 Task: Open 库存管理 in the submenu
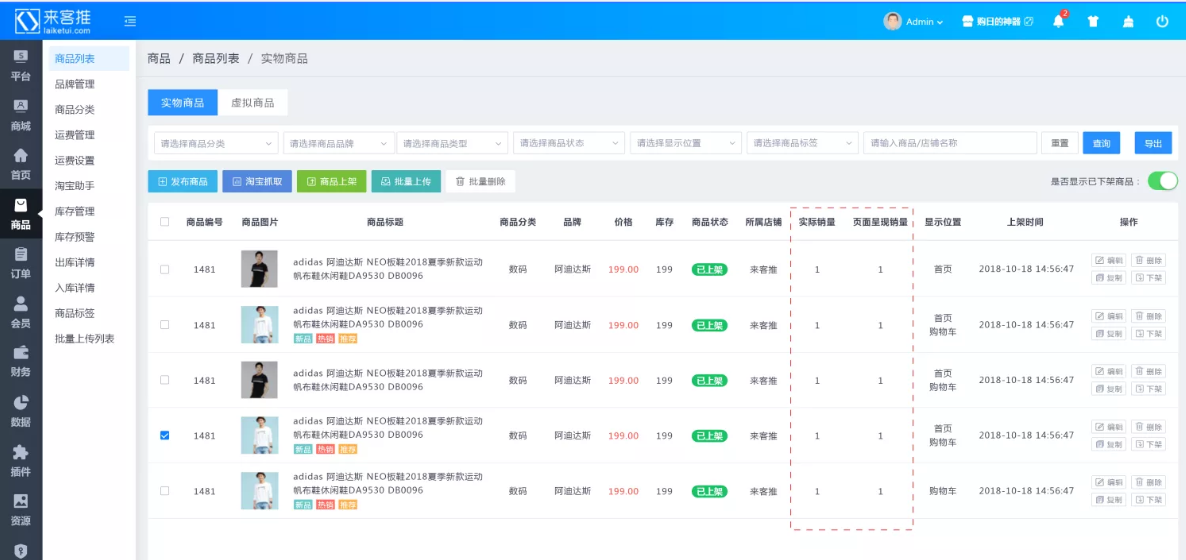(x=75, y=211)
